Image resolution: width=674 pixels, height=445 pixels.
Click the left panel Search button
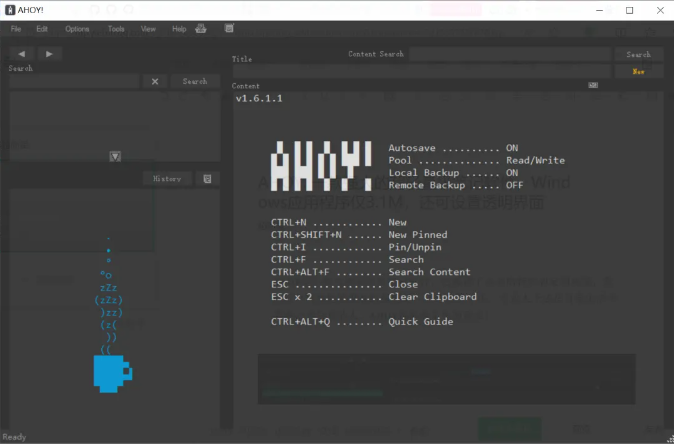tap(195, 81)
